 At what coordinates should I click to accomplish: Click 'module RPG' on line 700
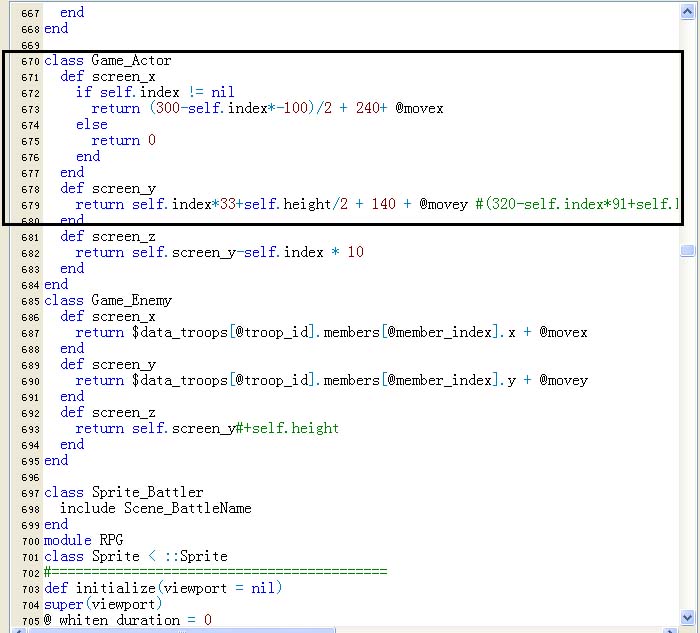pos(83,540)
